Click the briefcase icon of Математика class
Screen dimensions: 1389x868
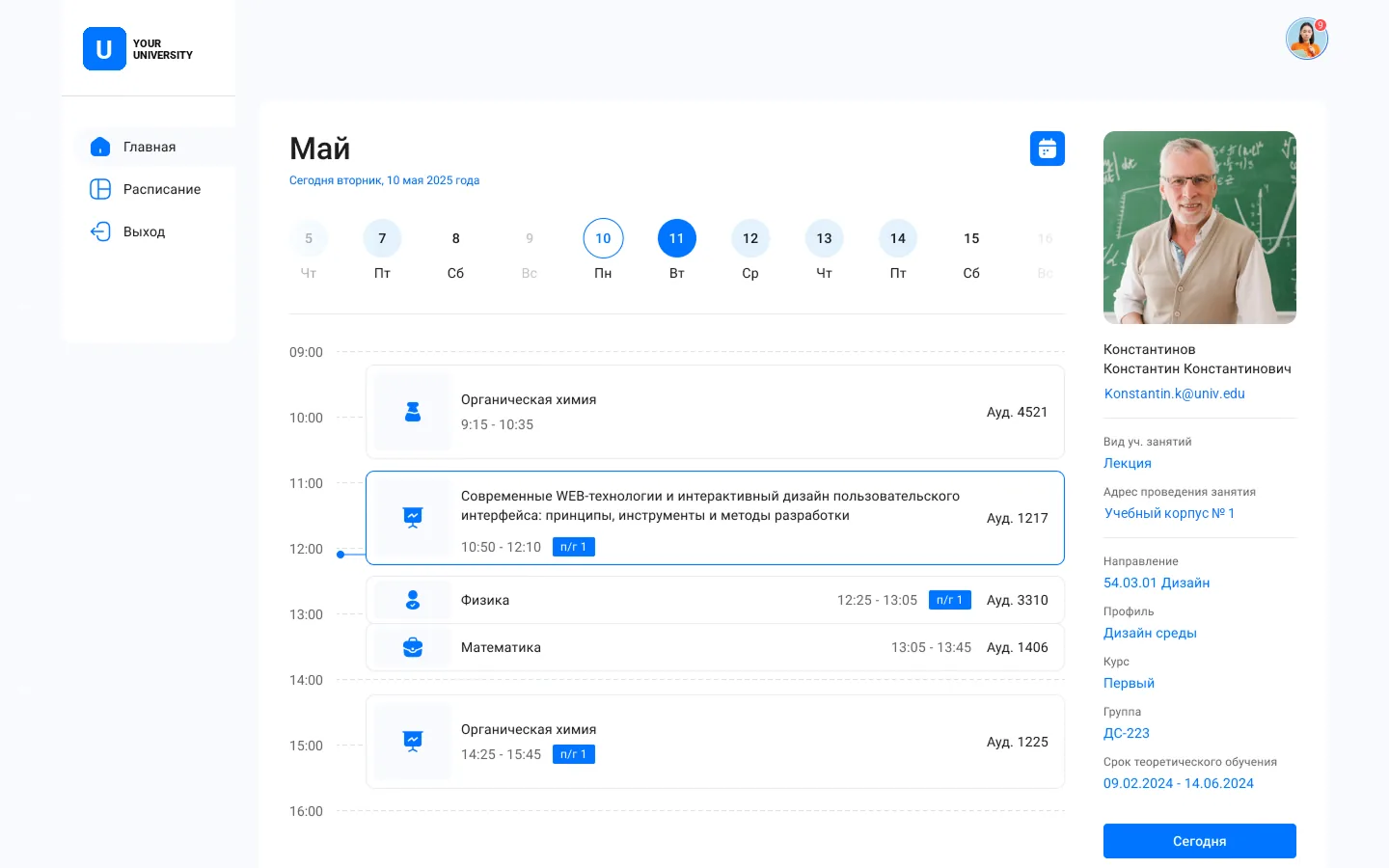coord(413,647)
